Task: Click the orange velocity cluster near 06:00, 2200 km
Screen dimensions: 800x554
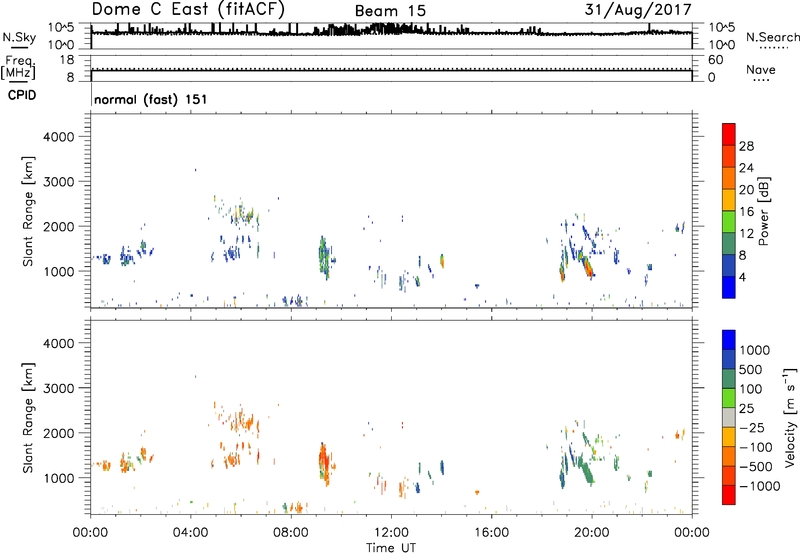Action: click(243, 421)
